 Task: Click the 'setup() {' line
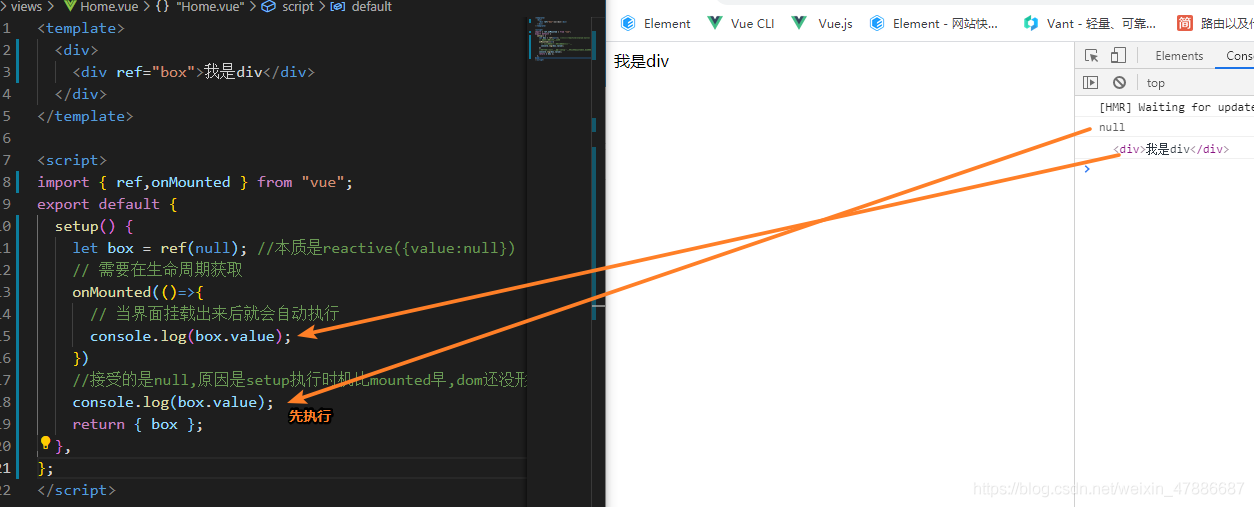tap(94, 226)
